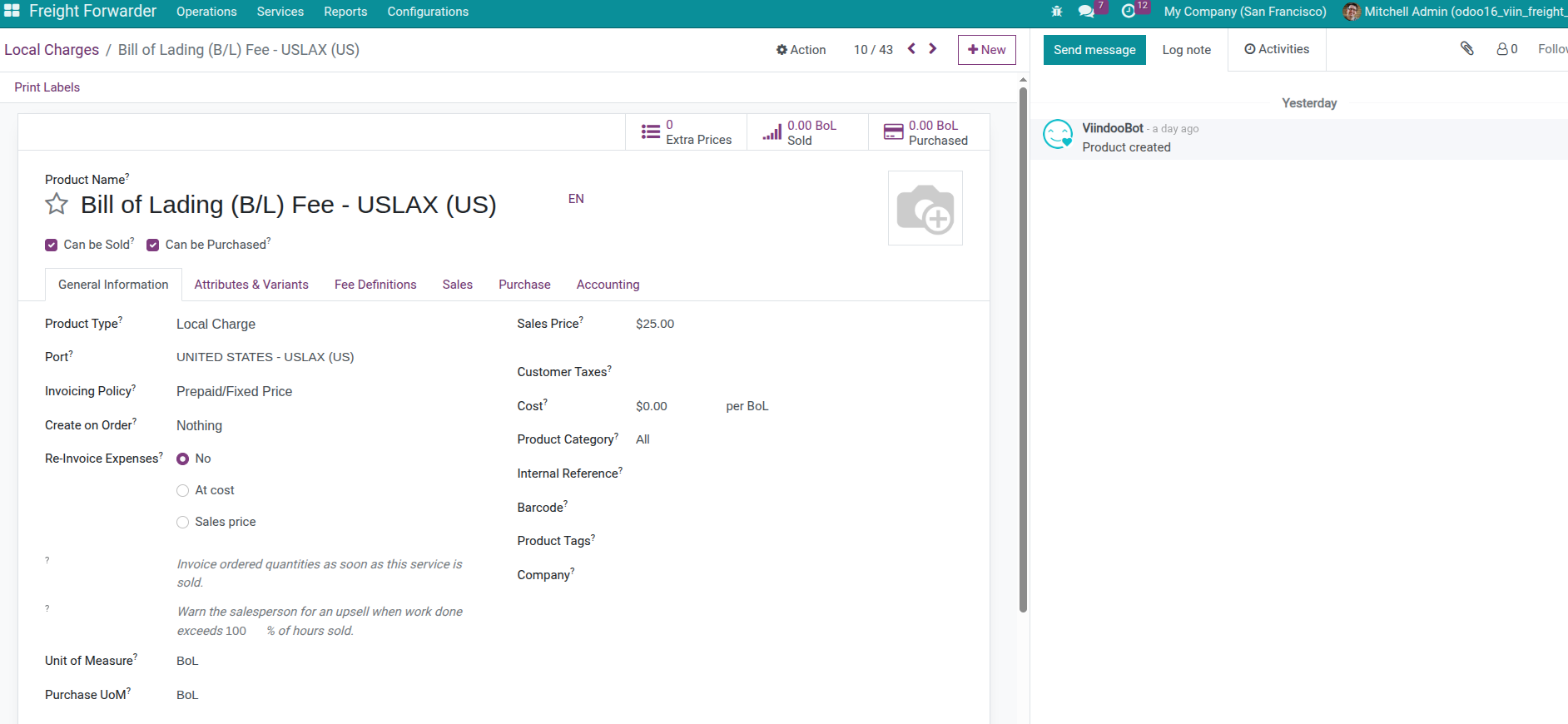Switch to the Fee Definitions tab
This screenshot has width=1568, height=724.
pos(375,285)
